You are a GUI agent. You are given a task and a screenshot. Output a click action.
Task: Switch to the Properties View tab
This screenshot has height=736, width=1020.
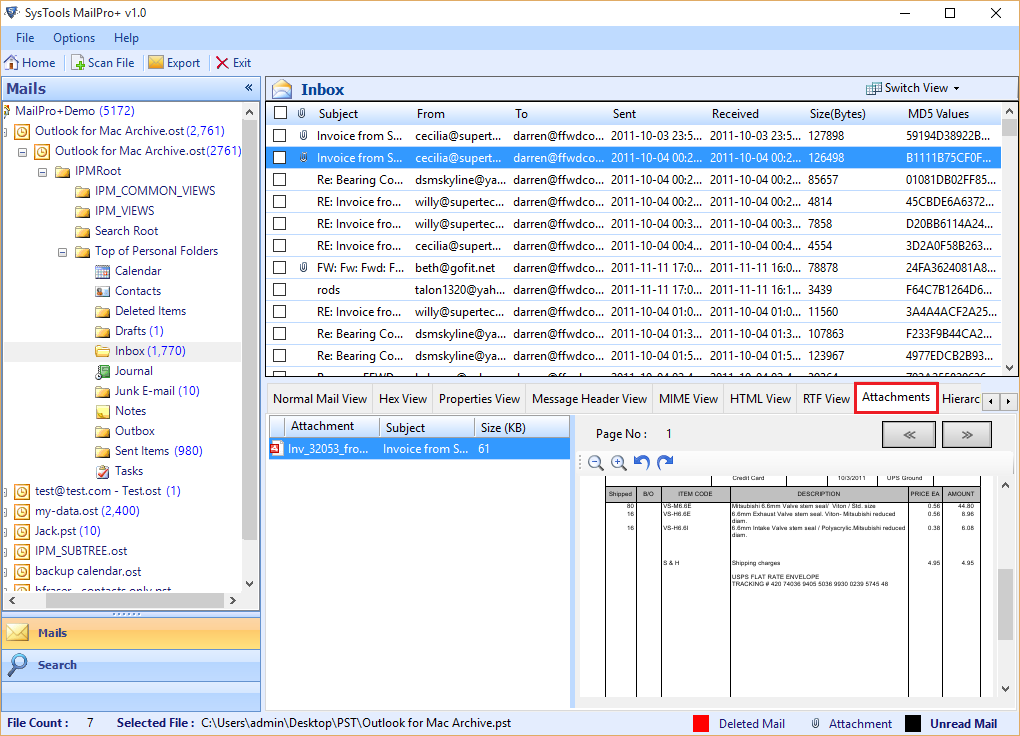point(479,399)
